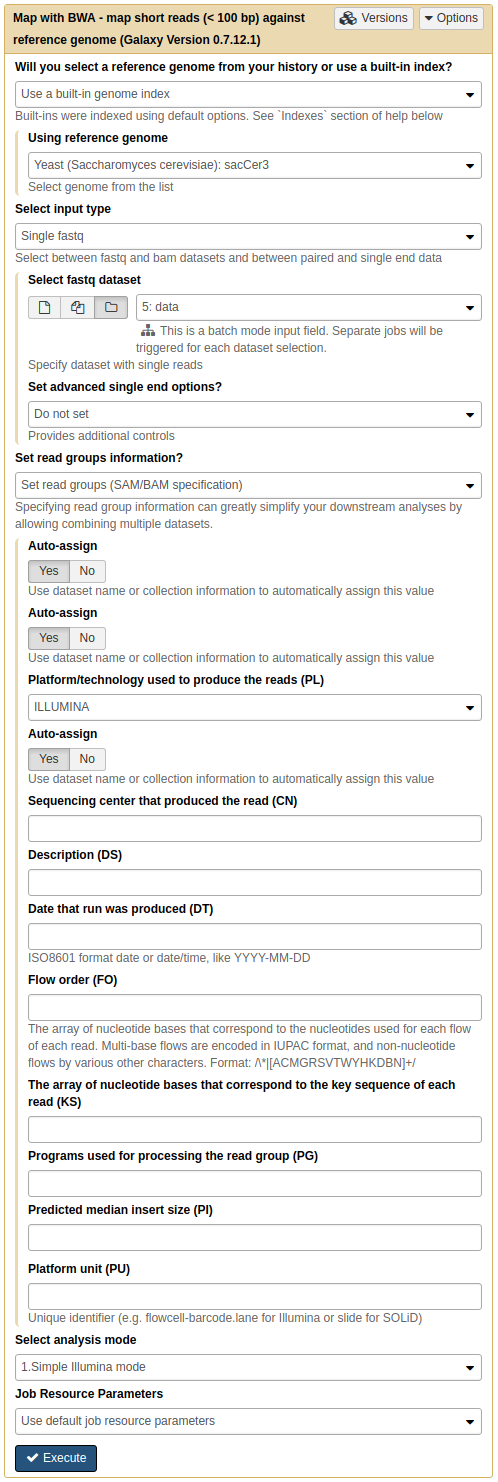This screenshot has width=498, height=1482.
Task: Expand the reference genome source dropdown
Action: [249, 94]
